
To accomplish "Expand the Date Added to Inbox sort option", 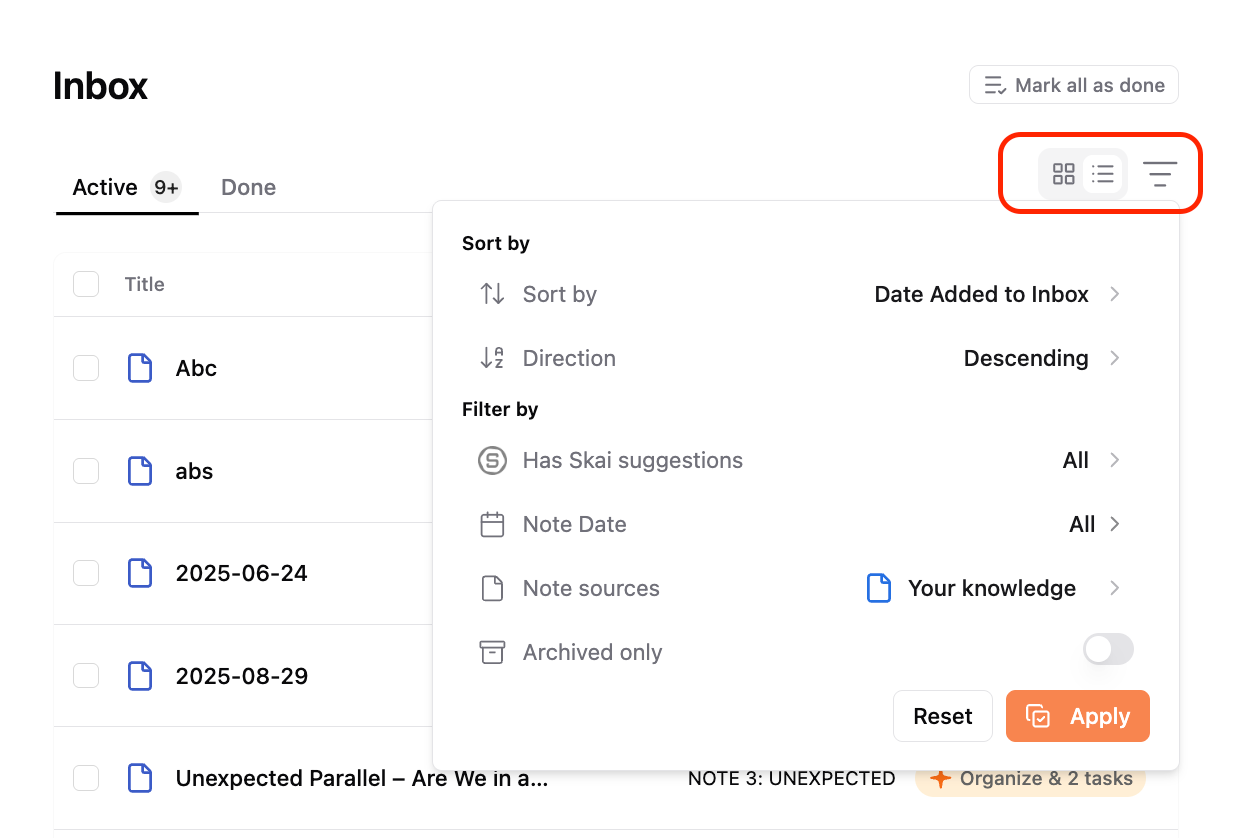I will click(x=997, y=294).
